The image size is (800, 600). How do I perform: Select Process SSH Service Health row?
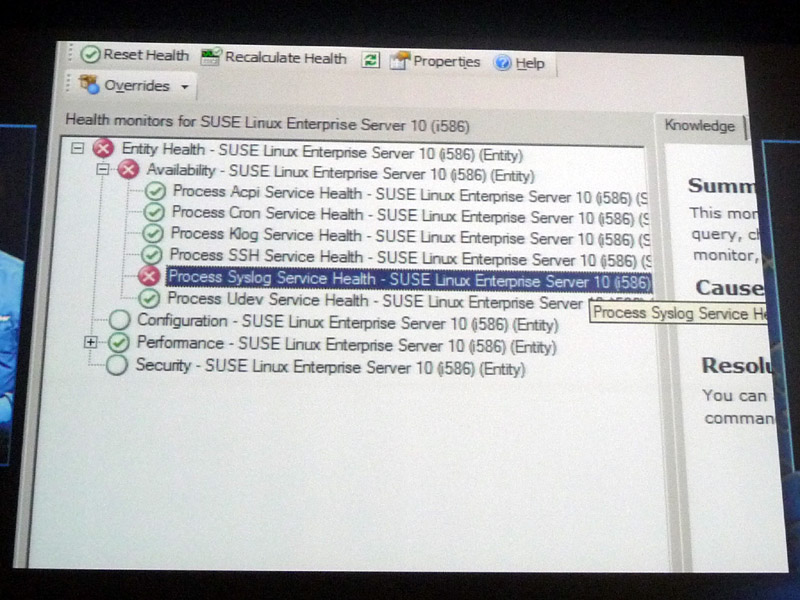click(410, 258)
